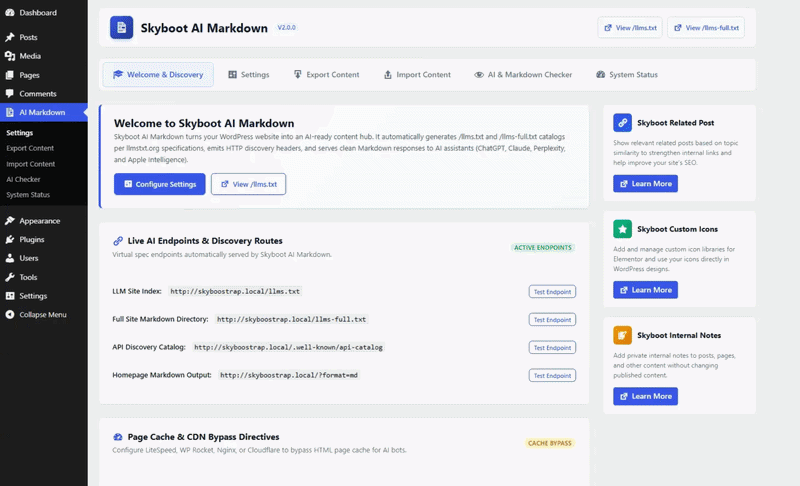The height and width of the screenshot is (486, 800).
Task: Open the Dashboard menu item
Action: (43, 12)
